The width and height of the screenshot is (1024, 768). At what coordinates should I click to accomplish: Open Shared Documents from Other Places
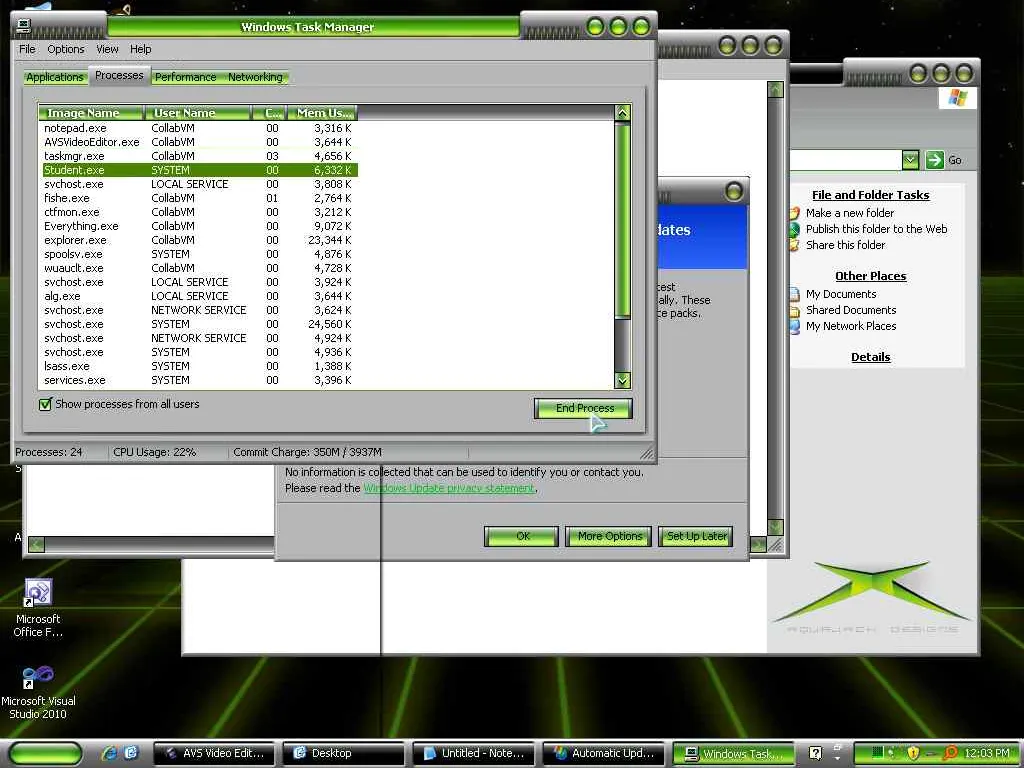(x=851, y=310)
